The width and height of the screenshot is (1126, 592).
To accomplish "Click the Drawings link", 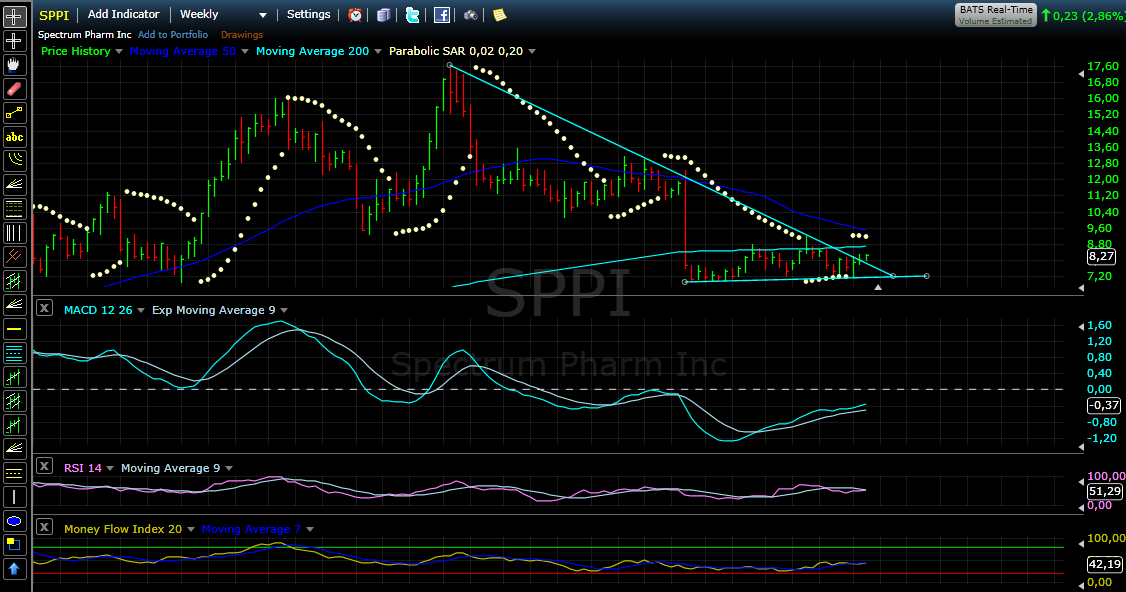I will point(242,34).
